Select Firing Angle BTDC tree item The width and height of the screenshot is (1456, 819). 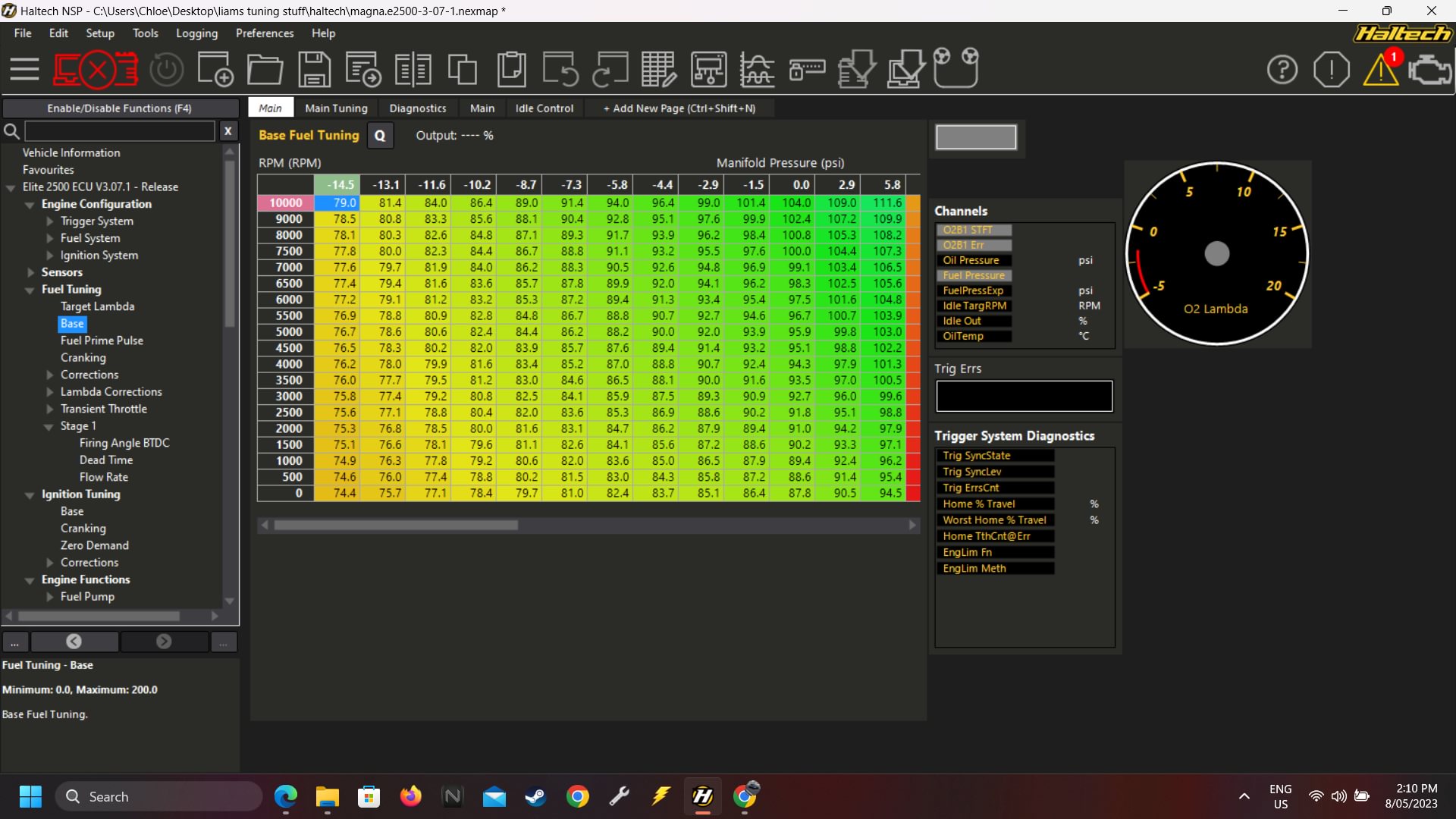click(x=124, y=443)
